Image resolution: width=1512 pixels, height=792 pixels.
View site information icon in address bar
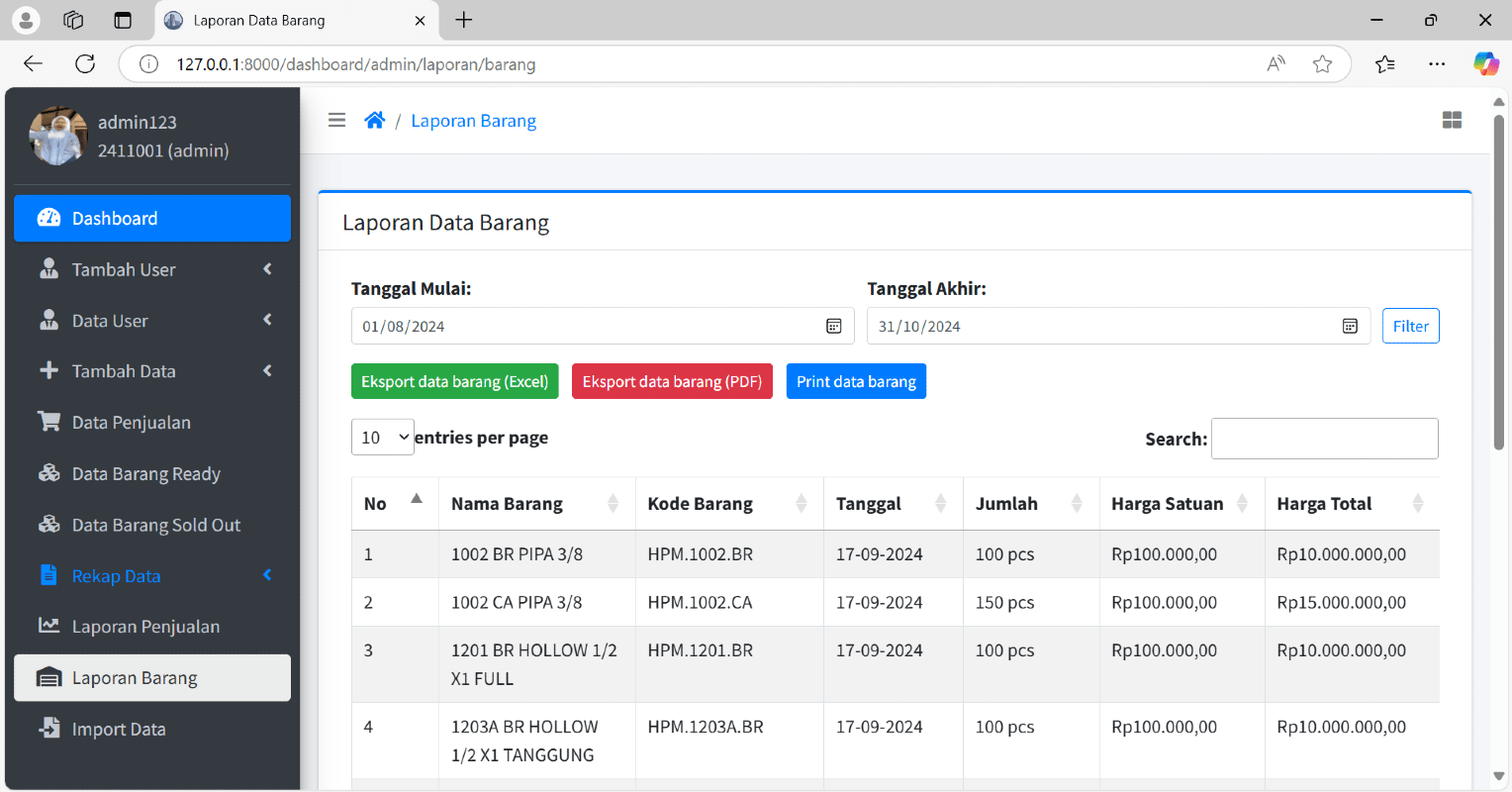point(148,63)
